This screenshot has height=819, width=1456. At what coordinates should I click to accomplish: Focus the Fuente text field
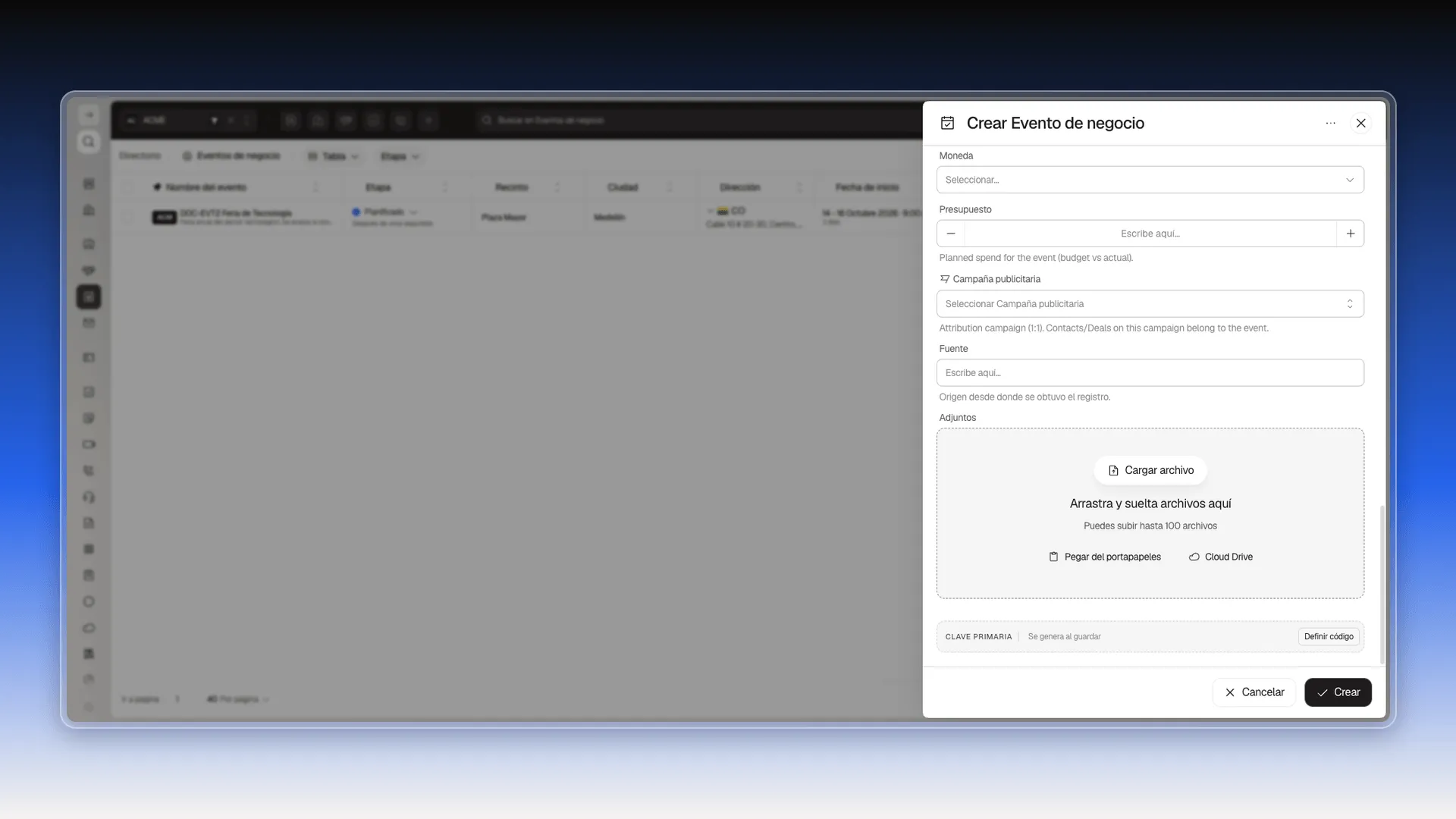click(1150, 373)
